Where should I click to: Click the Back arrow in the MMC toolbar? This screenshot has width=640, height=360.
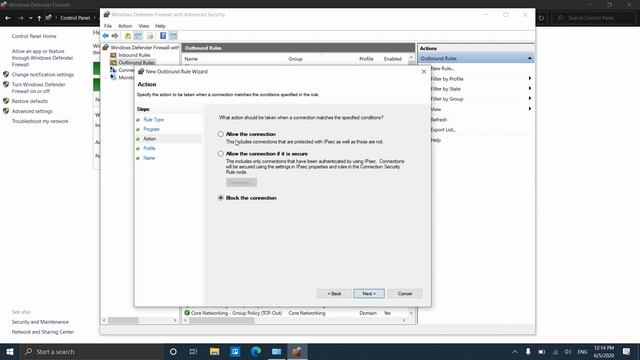tap(106, 36)
